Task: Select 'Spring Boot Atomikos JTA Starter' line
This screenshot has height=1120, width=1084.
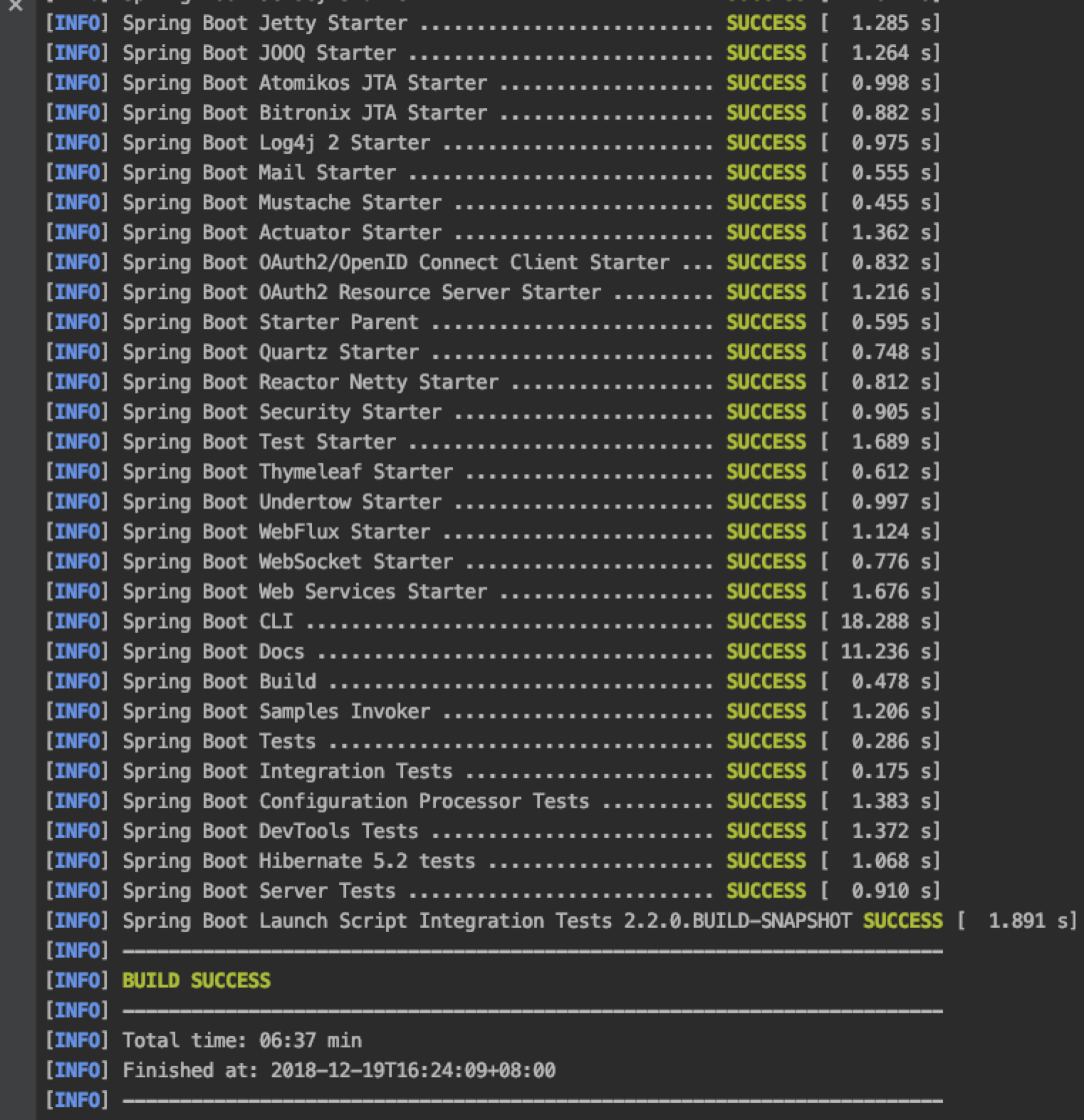Action: pos(492,83)
